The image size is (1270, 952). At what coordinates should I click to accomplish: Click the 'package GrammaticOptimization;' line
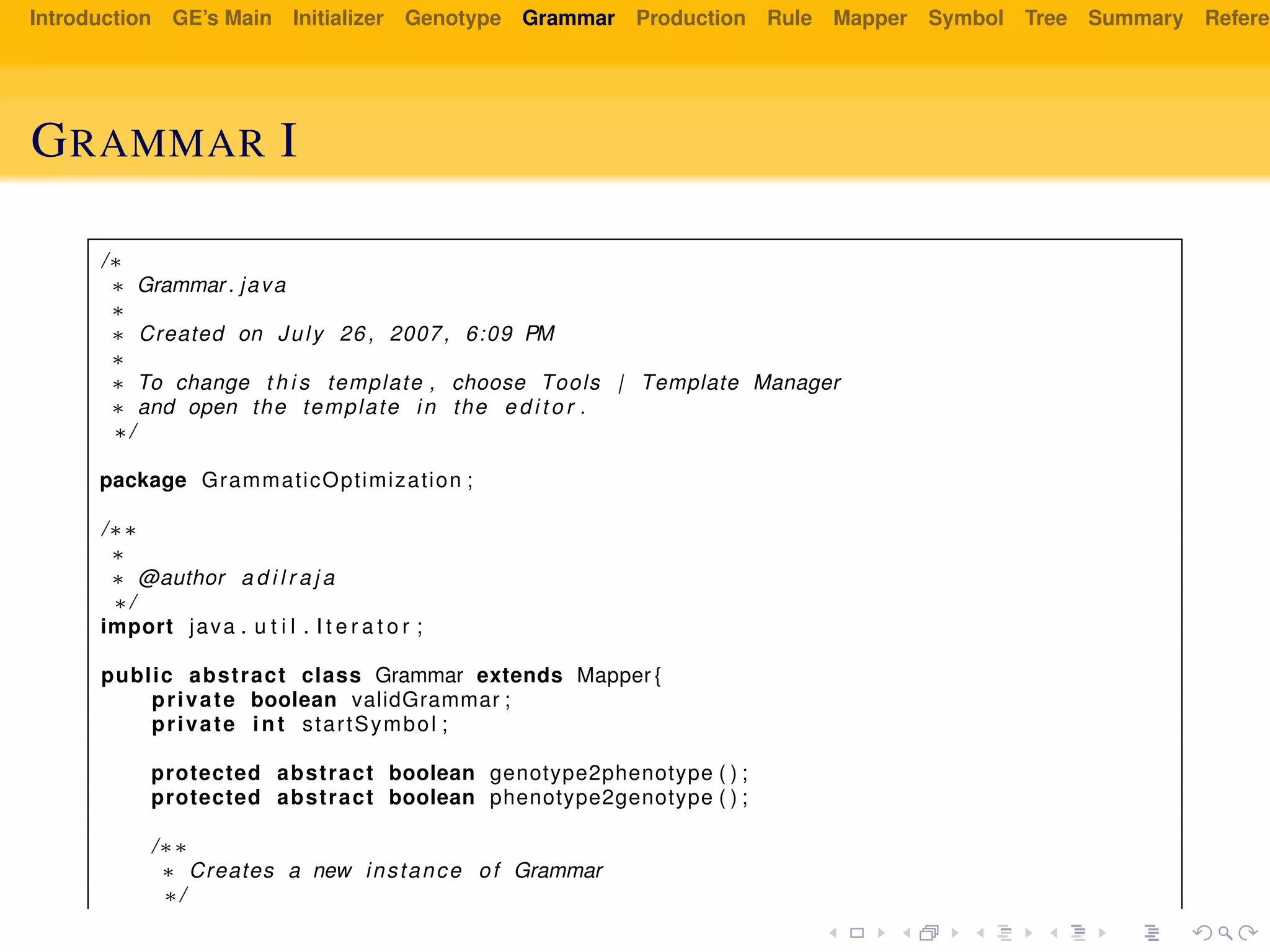coord(286,480)
